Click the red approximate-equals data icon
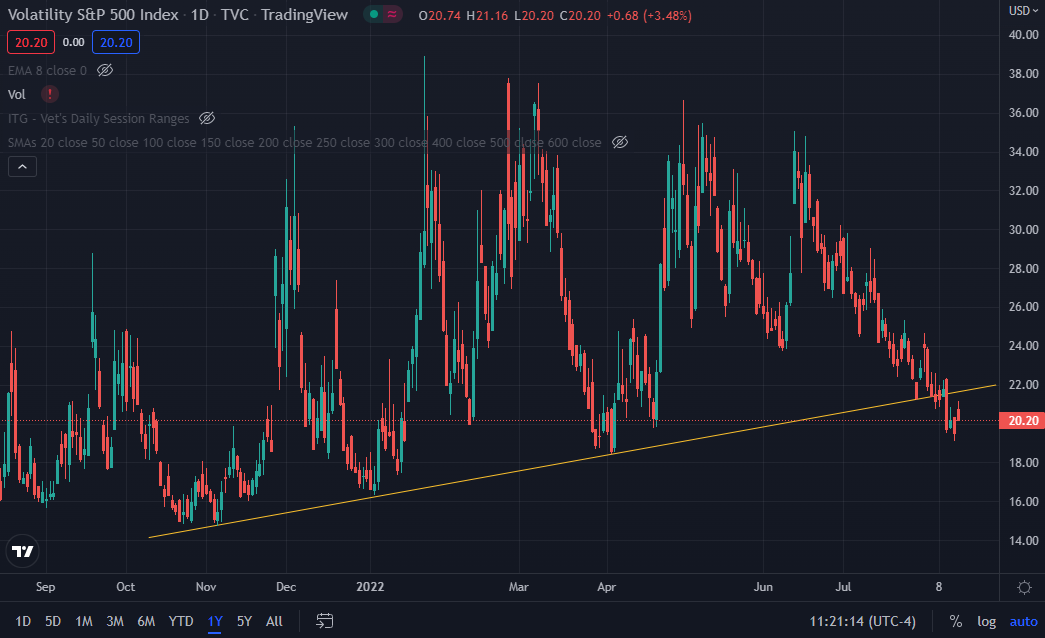 click(x=392, y=15)
